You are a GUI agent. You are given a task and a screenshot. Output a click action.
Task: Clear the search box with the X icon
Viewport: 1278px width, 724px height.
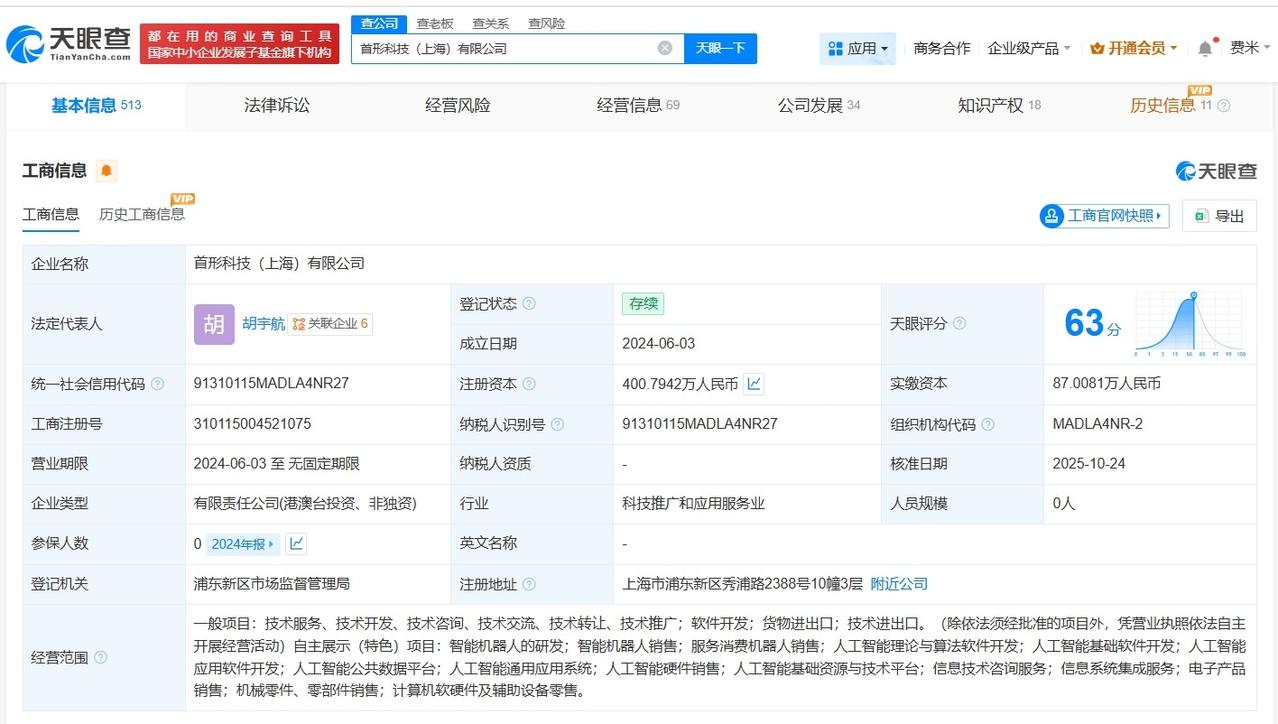(665, 48)
